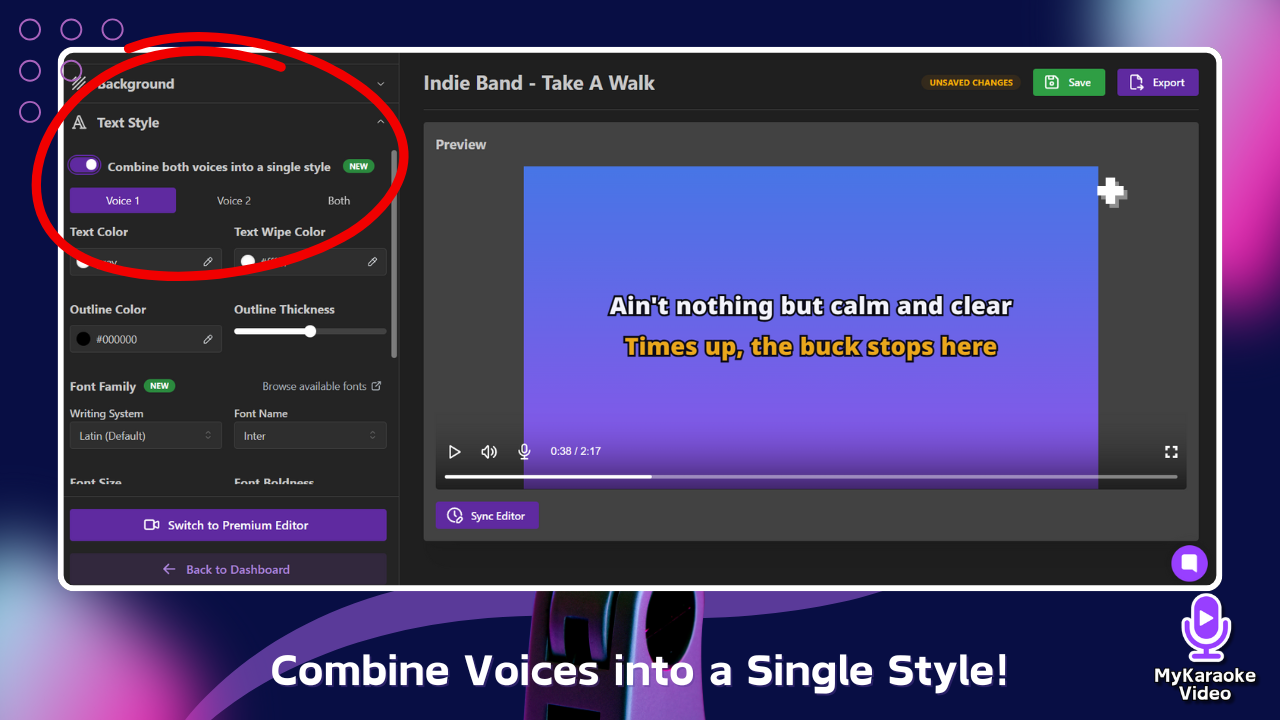Open the chat bubble widget
Image resolution: width=1280 pixels, height=720 pixels.
click(1189, 563)
